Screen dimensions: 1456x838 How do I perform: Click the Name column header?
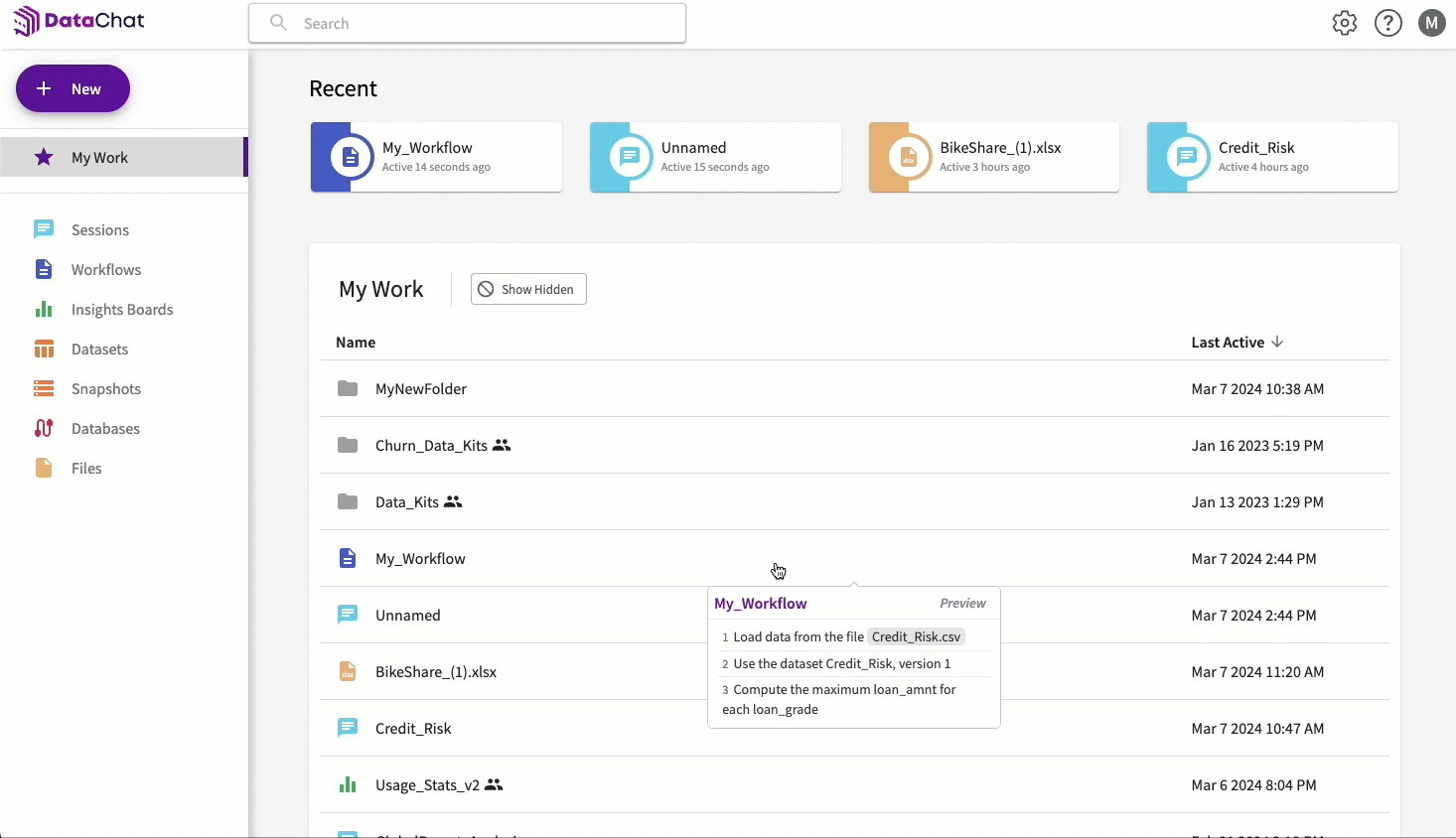[356, 342]
